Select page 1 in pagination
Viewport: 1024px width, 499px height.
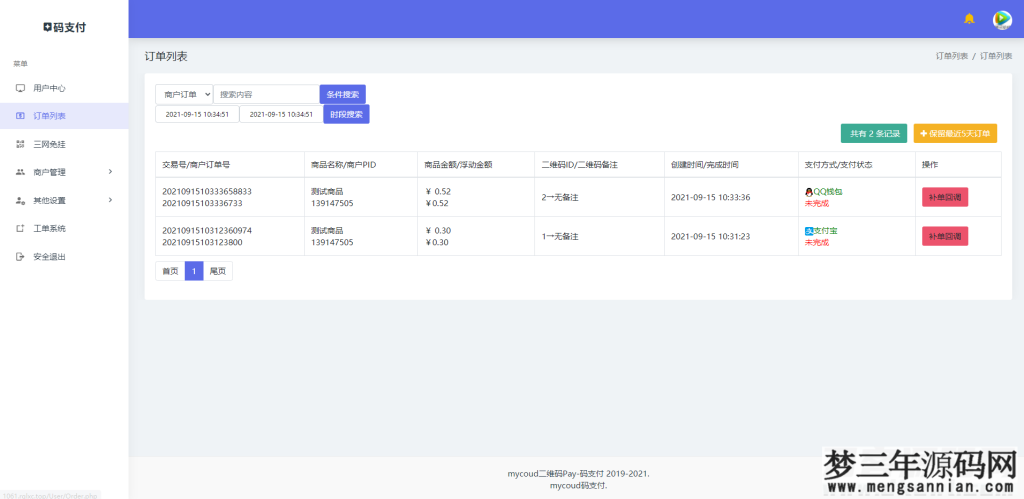coord(194,271)
